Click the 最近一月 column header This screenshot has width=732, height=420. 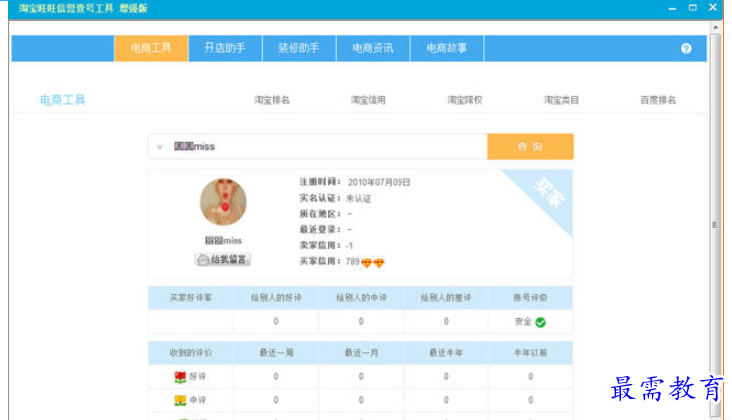pyautogui.click(x=361, y=353)
